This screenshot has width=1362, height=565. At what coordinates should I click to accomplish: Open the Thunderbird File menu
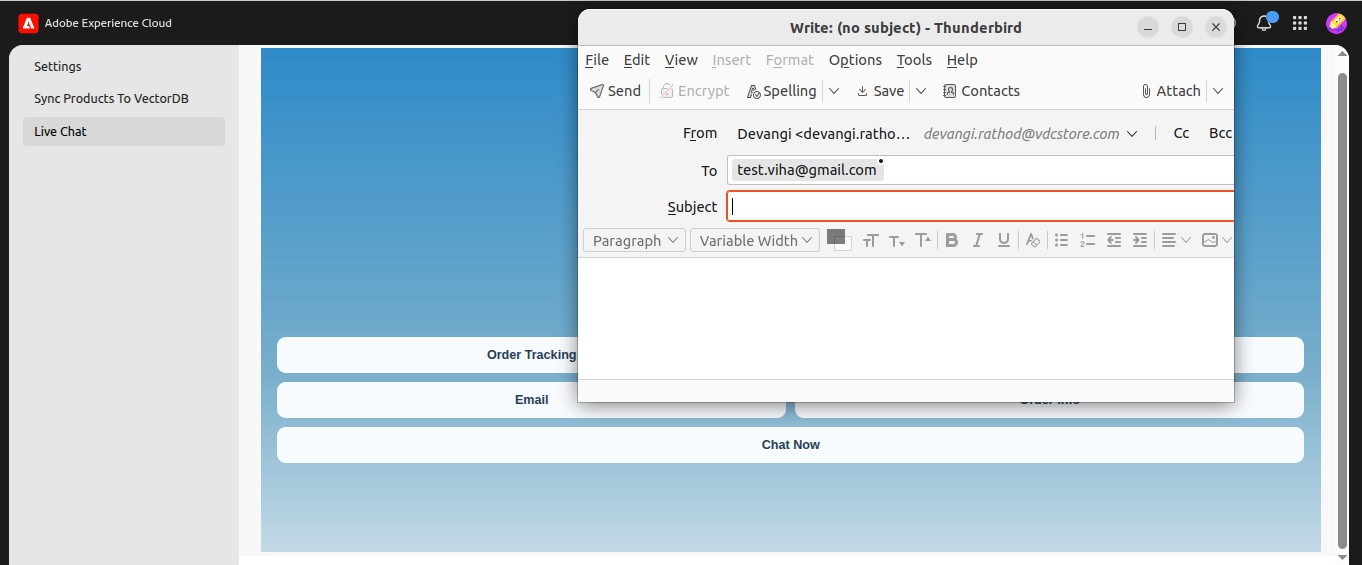597,60
